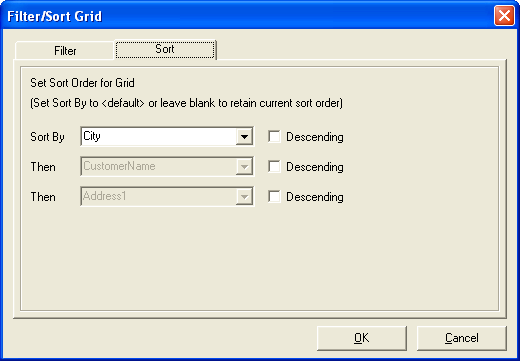Open the Sort By dropdown arrow
The width and height of the screenshot is (520, 361).
pos(244,137)
